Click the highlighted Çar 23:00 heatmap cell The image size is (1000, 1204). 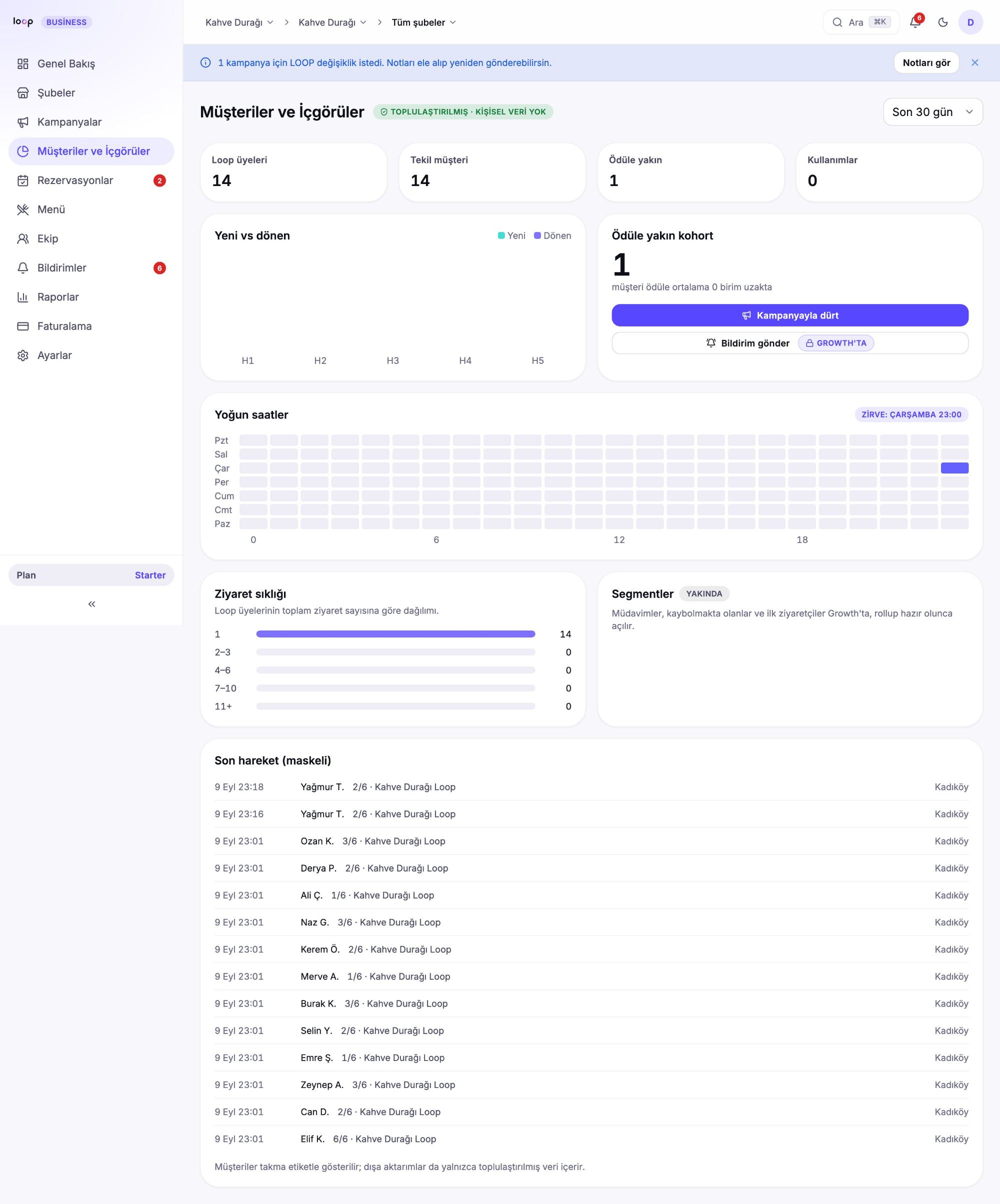click(954, 468)
